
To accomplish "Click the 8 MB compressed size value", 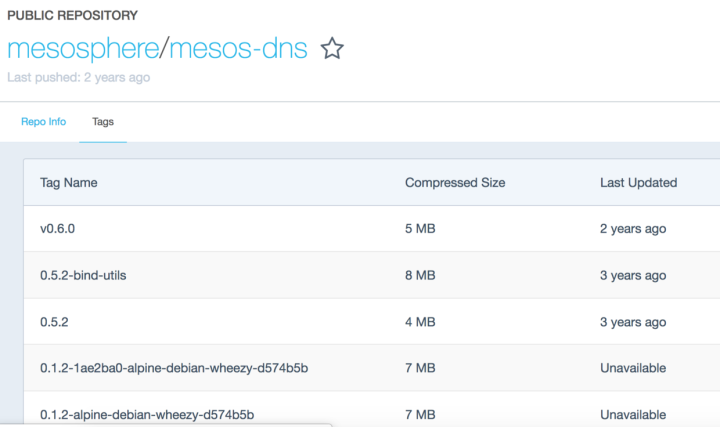I will click(420, 275).
